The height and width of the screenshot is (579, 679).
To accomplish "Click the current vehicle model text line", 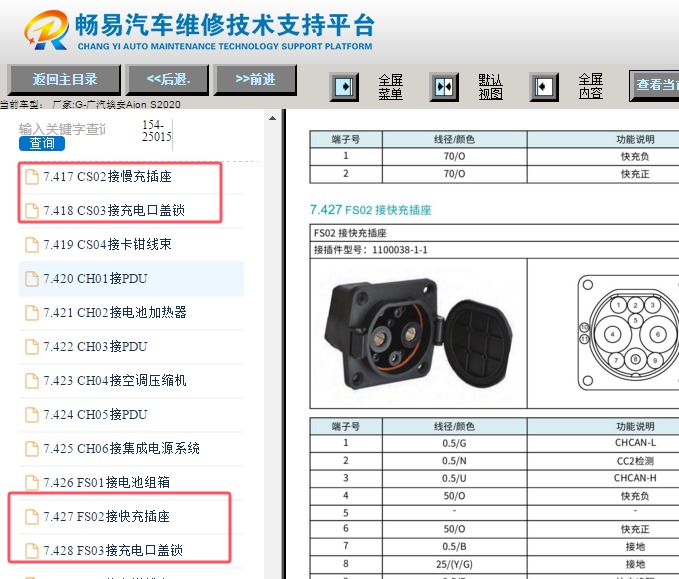I will pyautogui.click(x=90, y=104).
